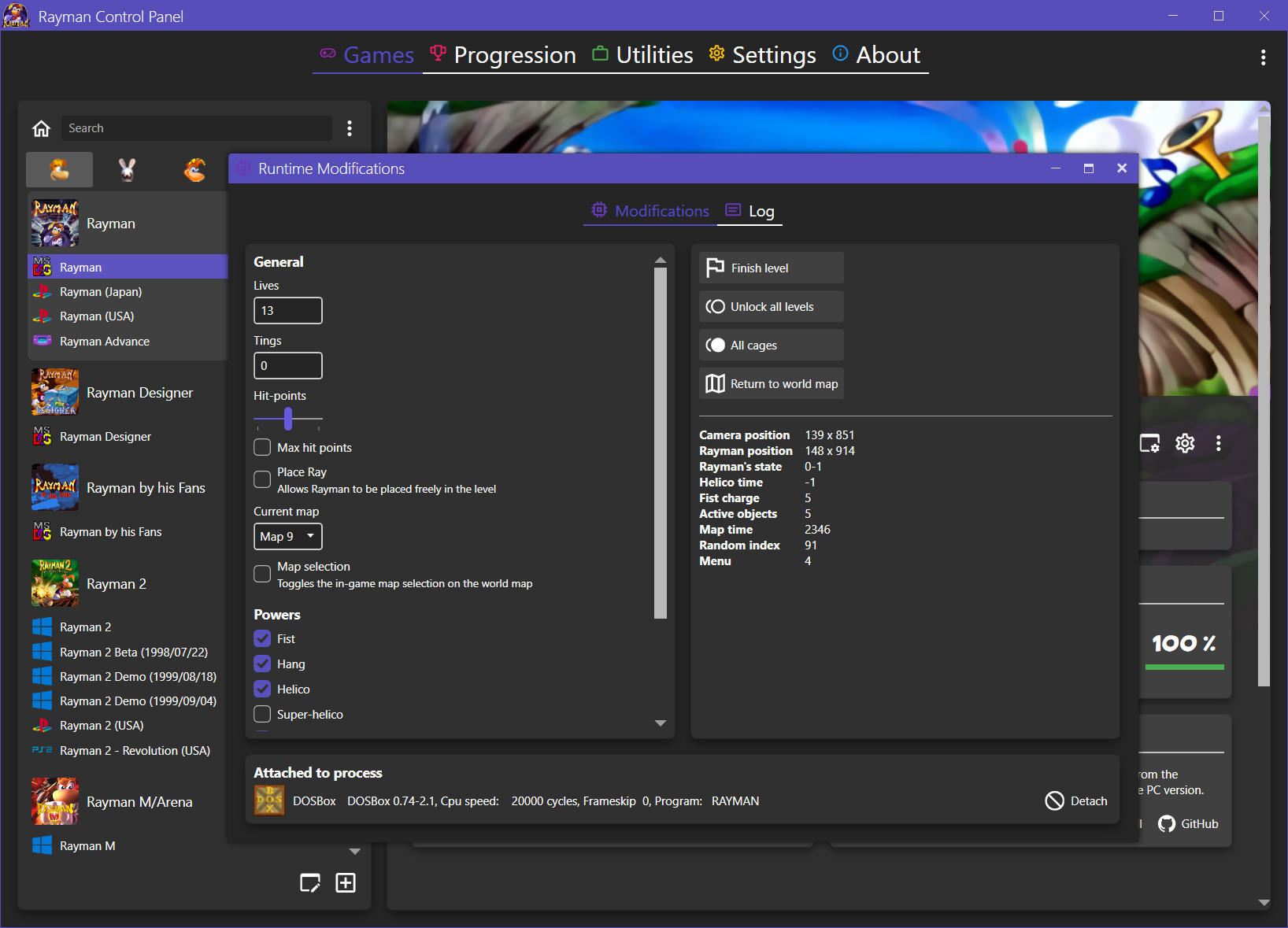Select Rayman (Japan) PlayStation entry
The width and height of the screenshot is (1288, 928).
click(x=128, y=292)
